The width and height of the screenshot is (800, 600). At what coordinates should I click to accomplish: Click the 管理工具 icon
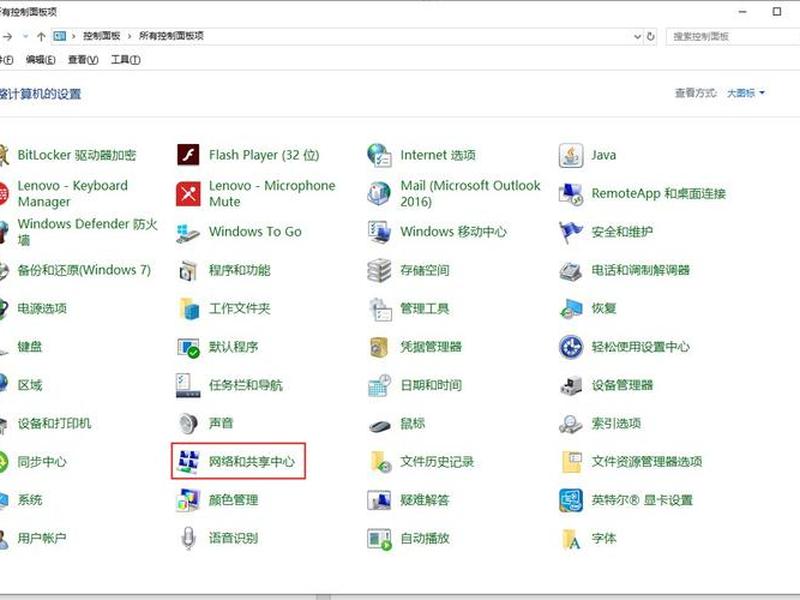pos(380,309)
